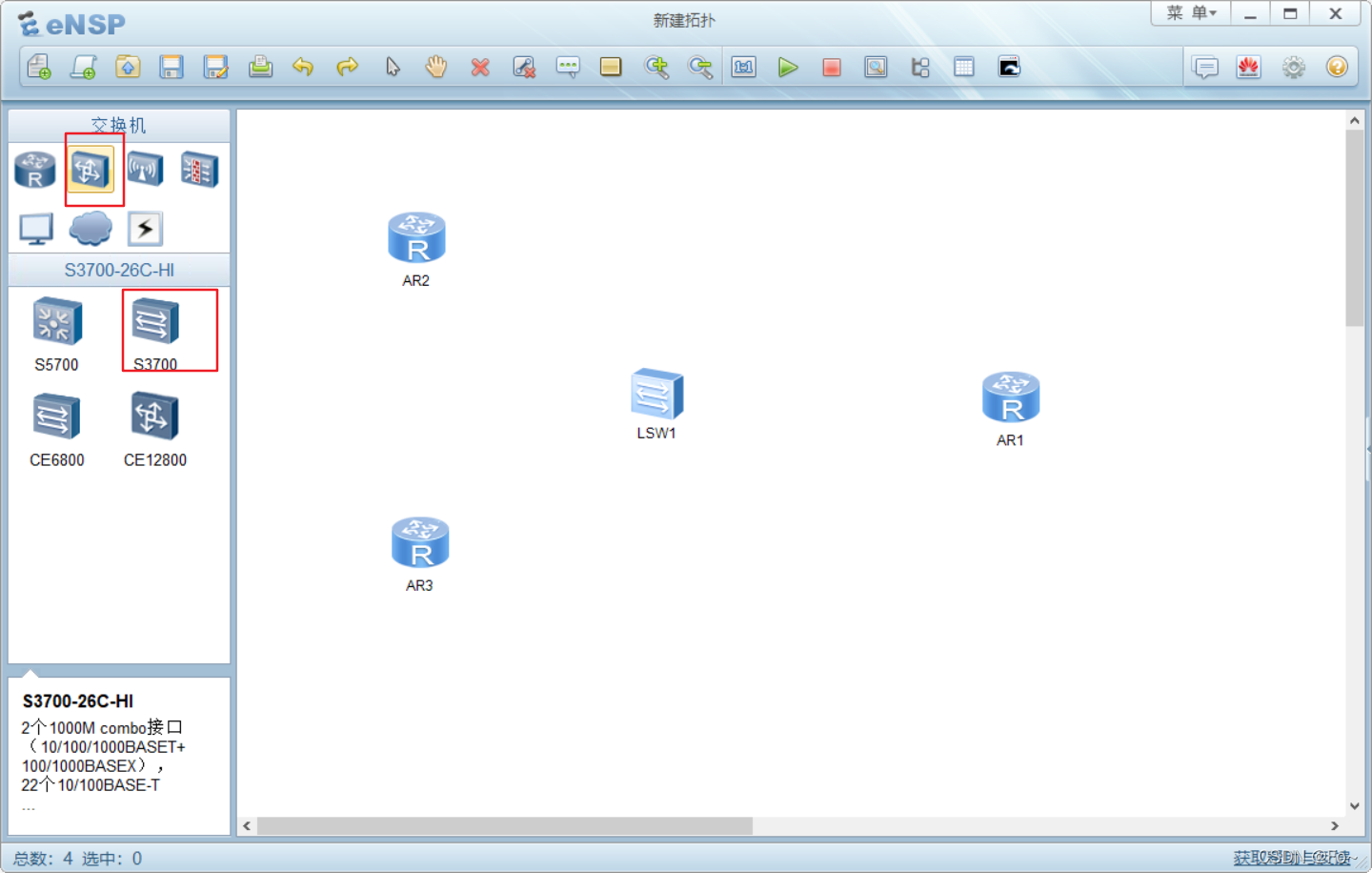
Task: Visit the Huawei official site icon
Action: click(1249, 67)
